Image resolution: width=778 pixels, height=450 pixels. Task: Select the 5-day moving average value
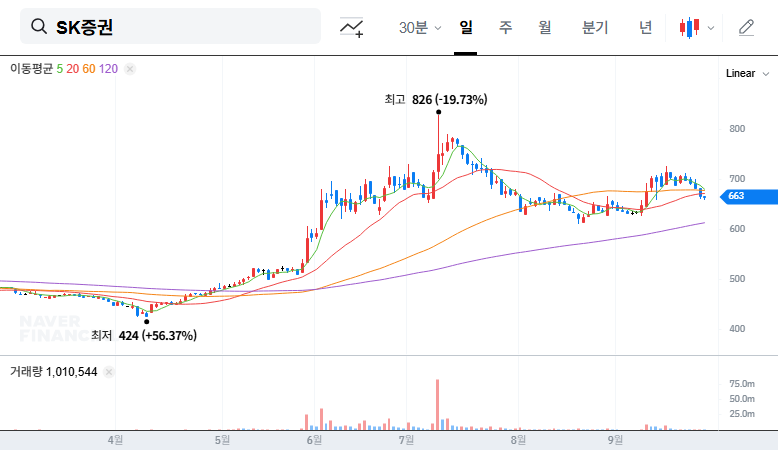[x=60, y=68]
